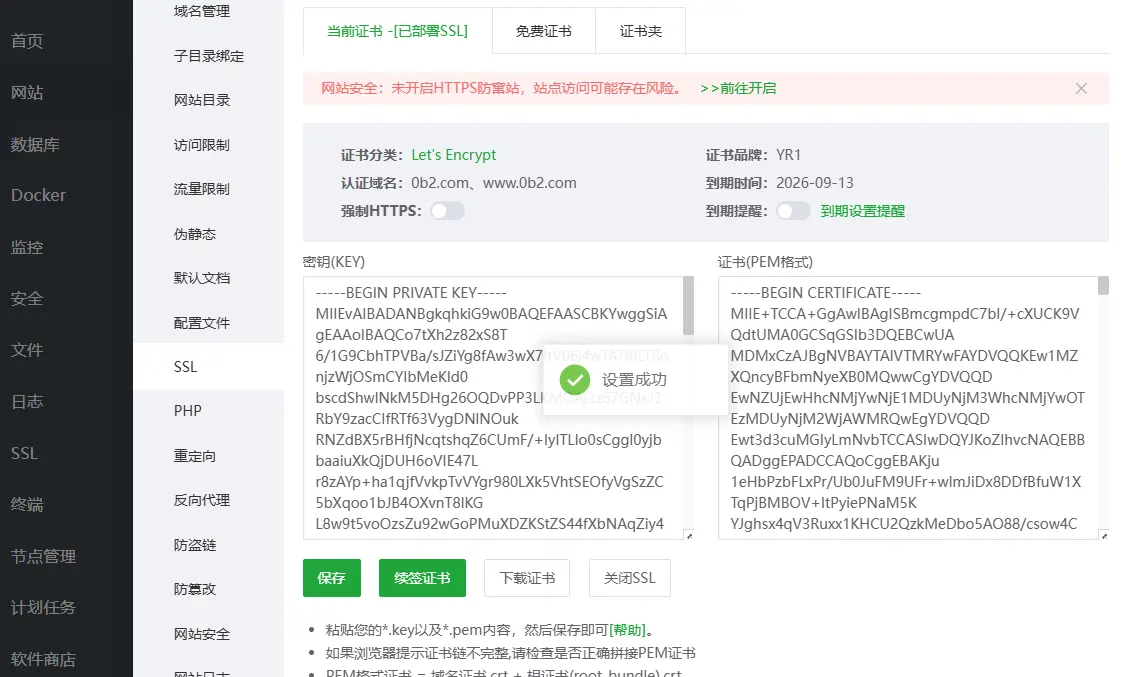Dismiss the HTTPS security warning banner
Image resolution: width=1125 pixels, height=677 pixels.
click(1081, 88)
